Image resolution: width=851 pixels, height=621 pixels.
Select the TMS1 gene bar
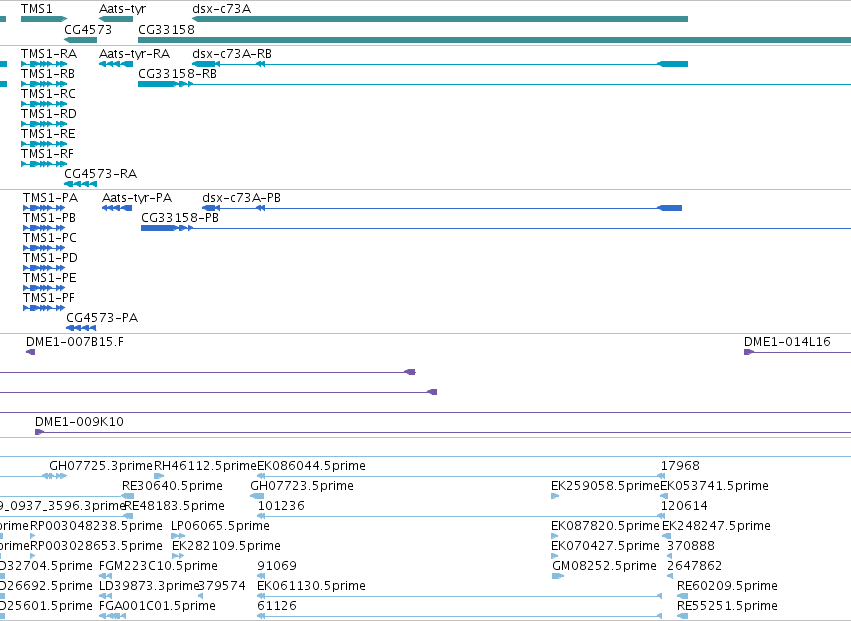43,19
